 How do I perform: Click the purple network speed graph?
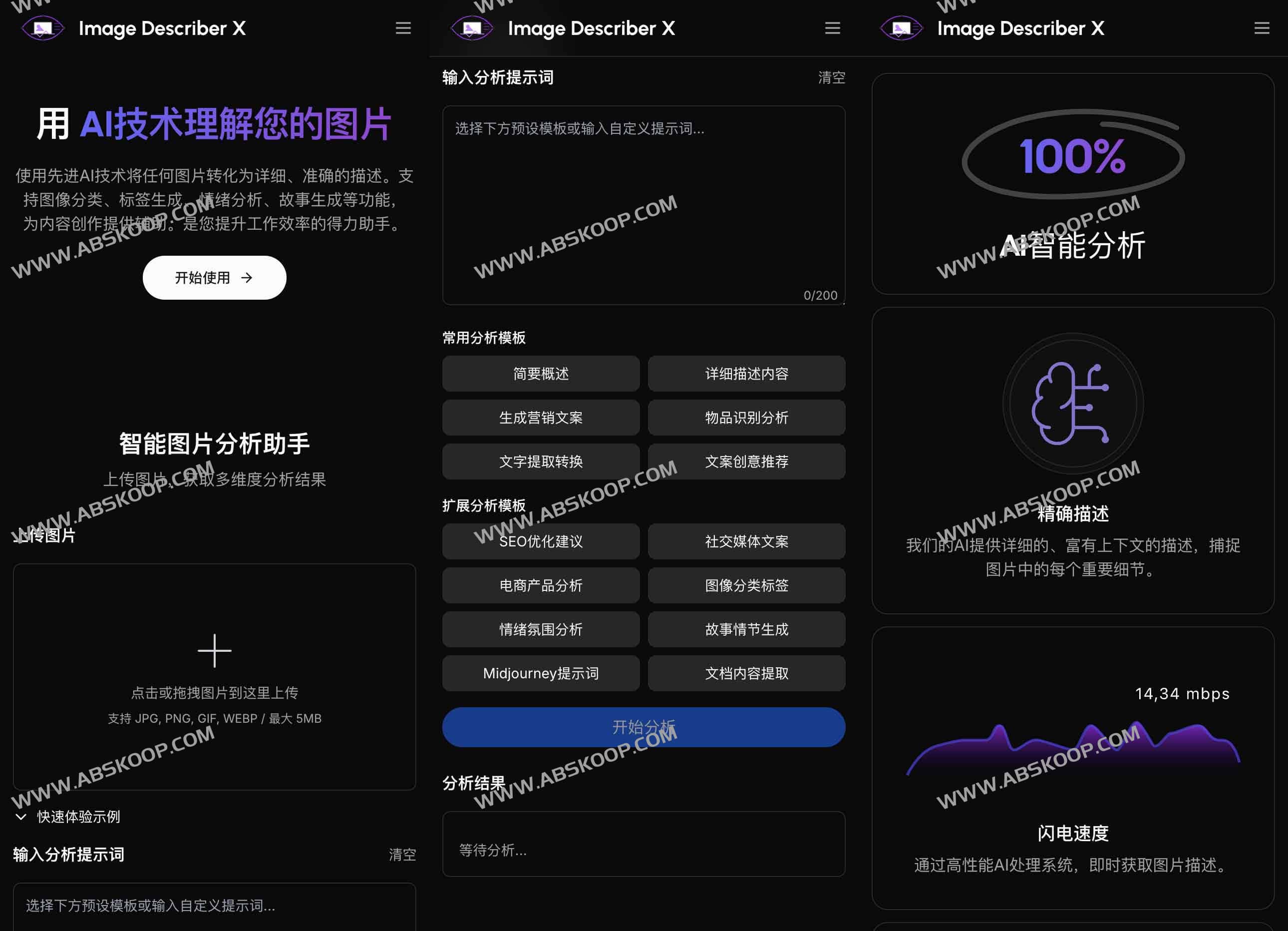click(x=1073, y=750)
